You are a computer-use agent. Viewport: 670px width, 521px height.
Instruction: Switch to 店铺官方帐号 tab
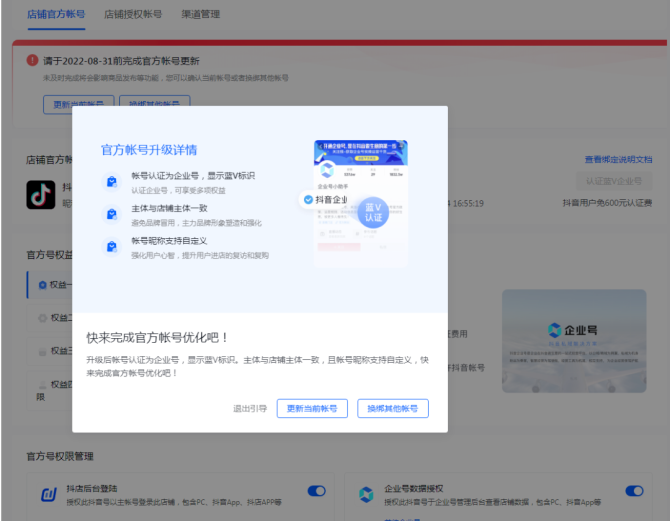click(x=56, y=14)
